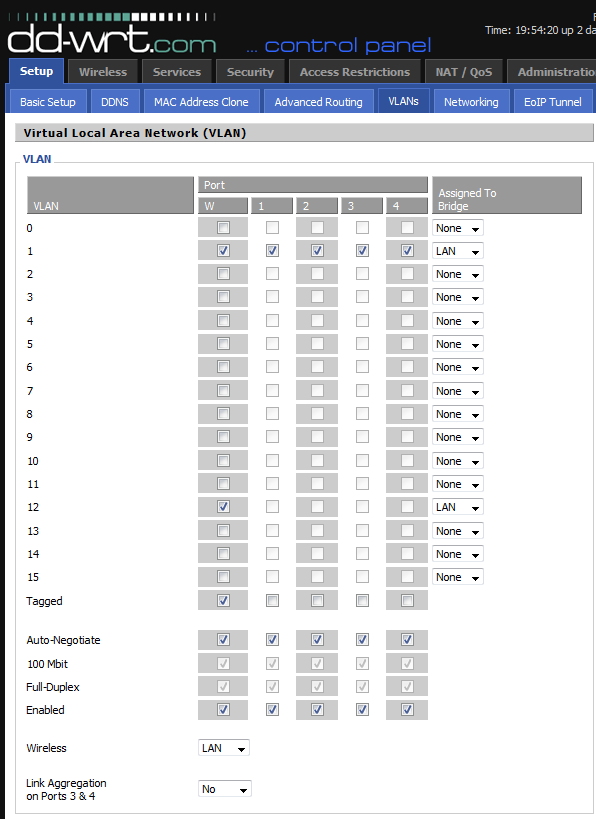Switch to the Wireless tab
The width and height of the screenshot is (596, 819).
(102, 71)
